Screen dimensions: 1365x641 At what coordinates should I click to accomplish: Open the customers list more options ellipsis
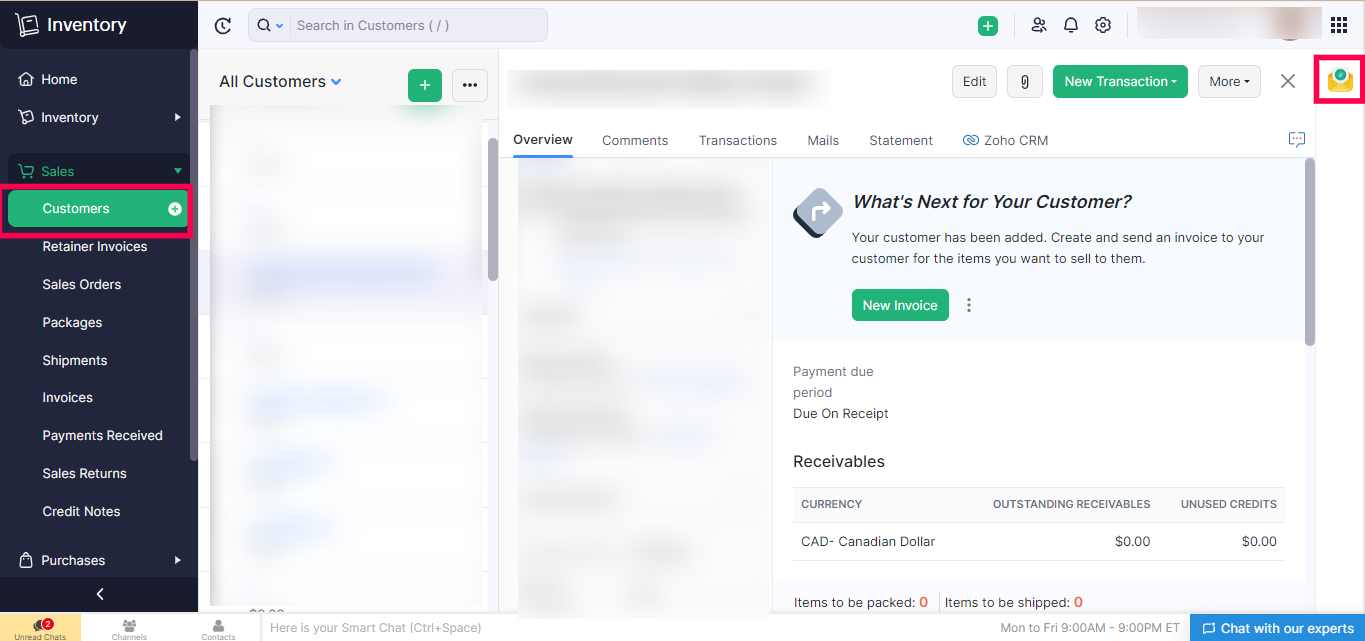(x=470, y=86)
